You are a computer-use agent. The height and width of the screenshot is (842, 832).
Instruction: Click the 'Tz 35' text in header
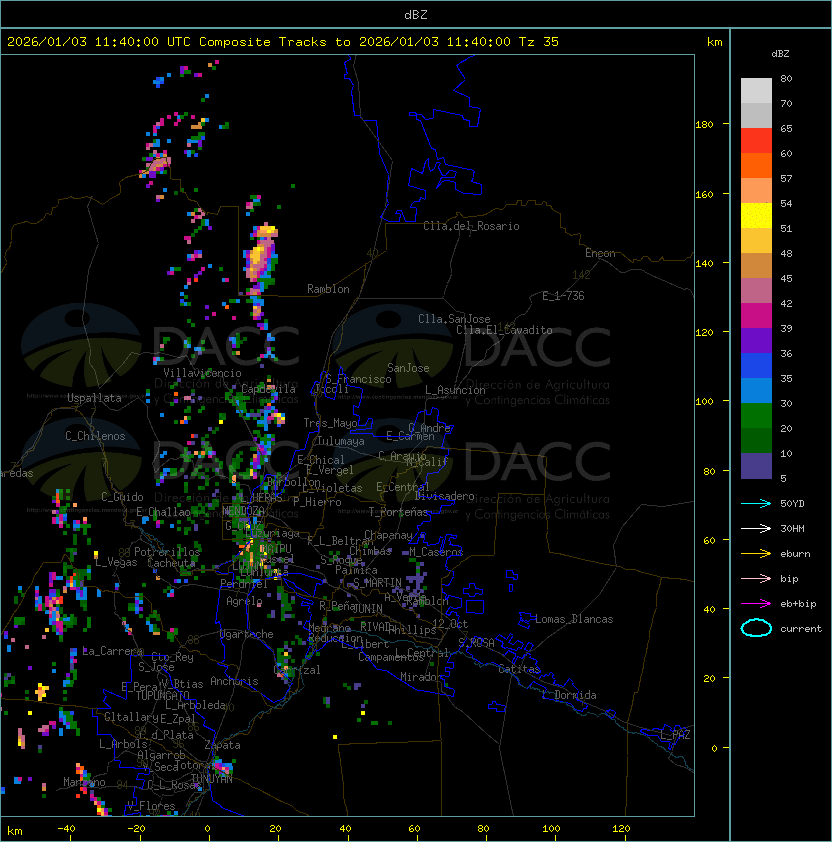[x=539, y=42]
